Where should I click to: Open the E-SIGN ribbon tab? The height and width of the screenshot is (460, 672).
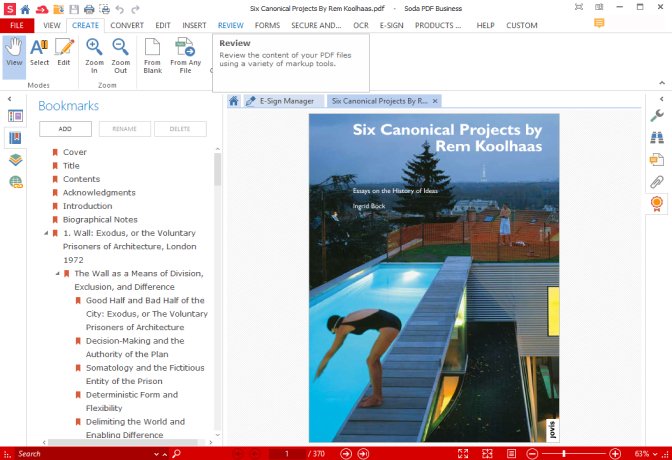[391, 25]
